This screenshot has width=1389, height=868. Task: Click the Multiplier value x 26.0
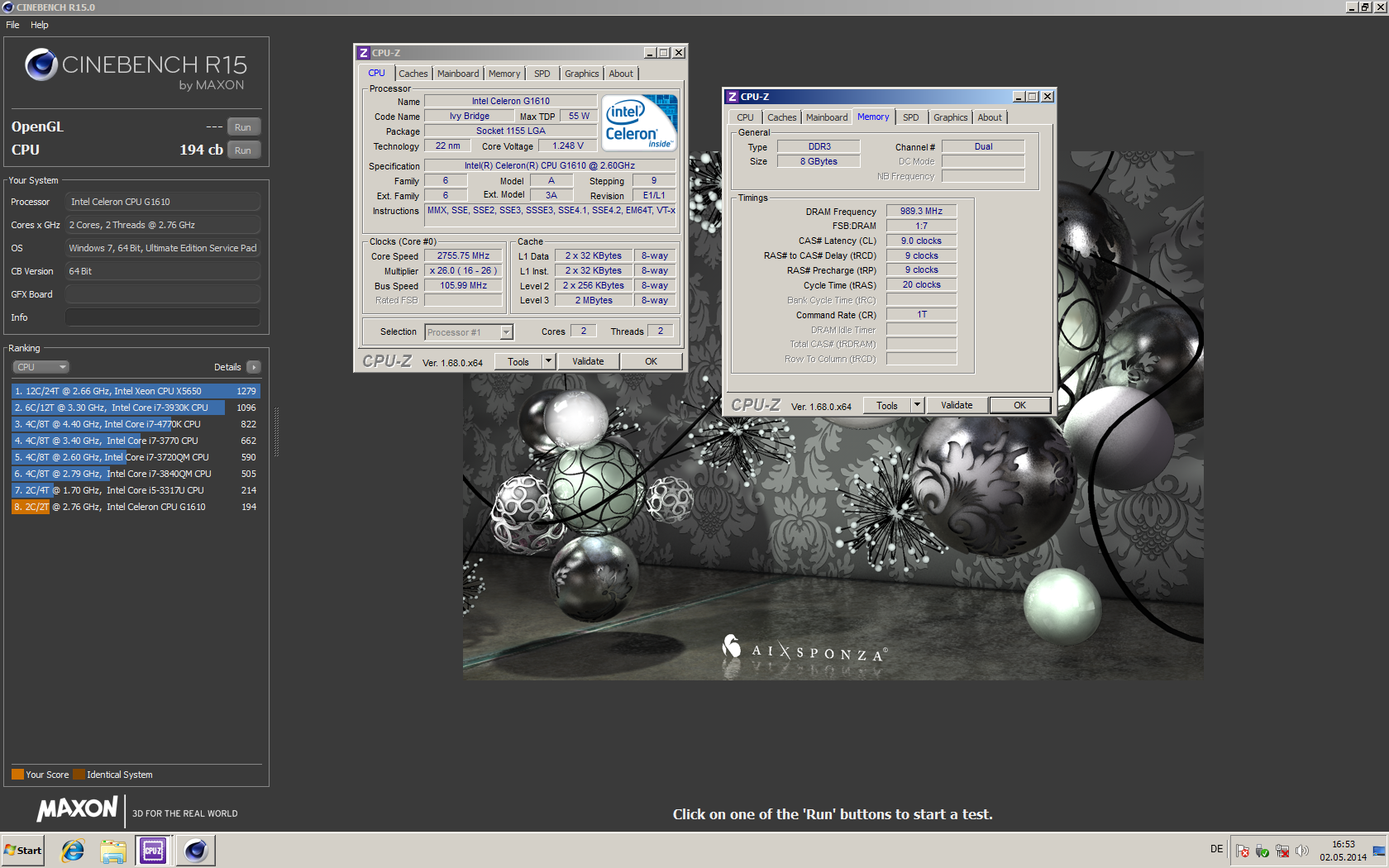463,271
